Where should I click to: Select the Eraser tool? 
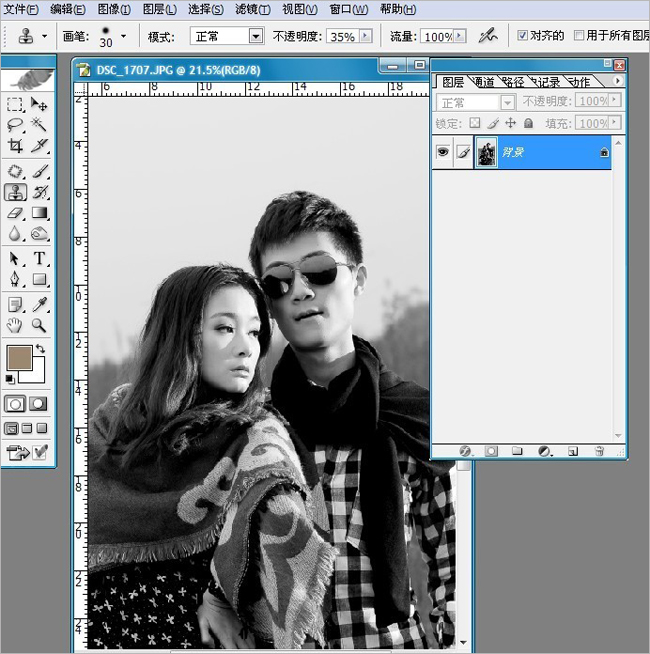pyautogui.click(x=15, y=213)
